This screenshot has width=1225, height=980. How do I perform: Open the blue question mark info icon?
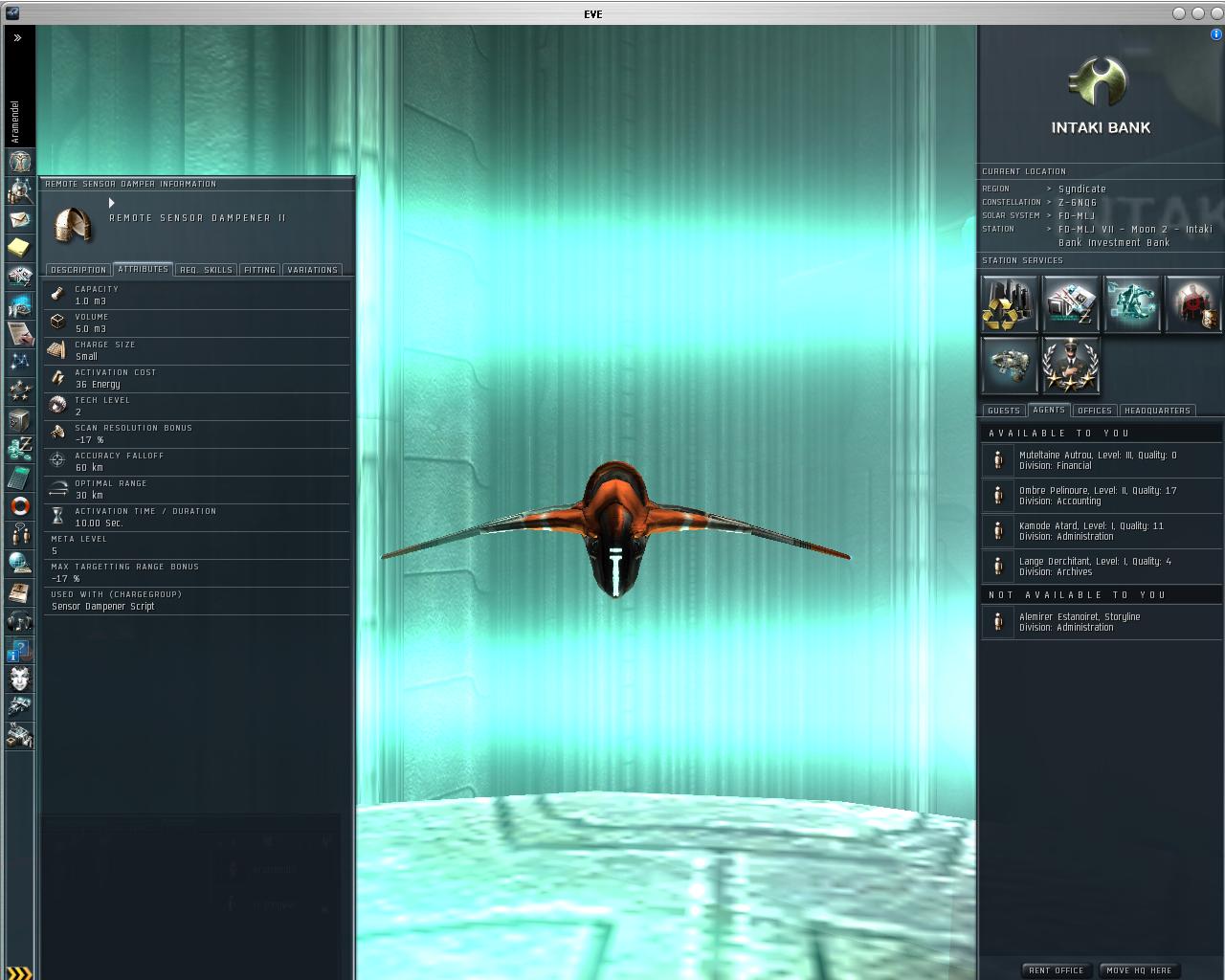[x=19, y=649]
